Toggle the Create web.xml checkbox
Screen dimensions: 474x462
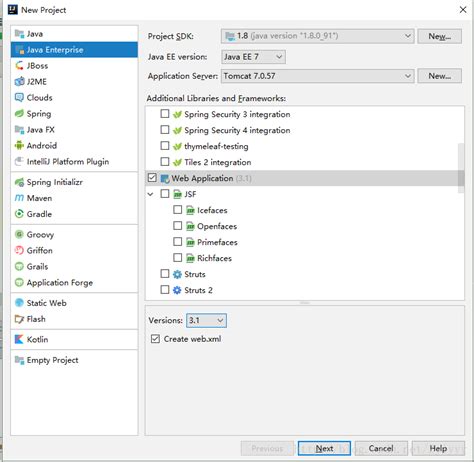coord(155,339)
